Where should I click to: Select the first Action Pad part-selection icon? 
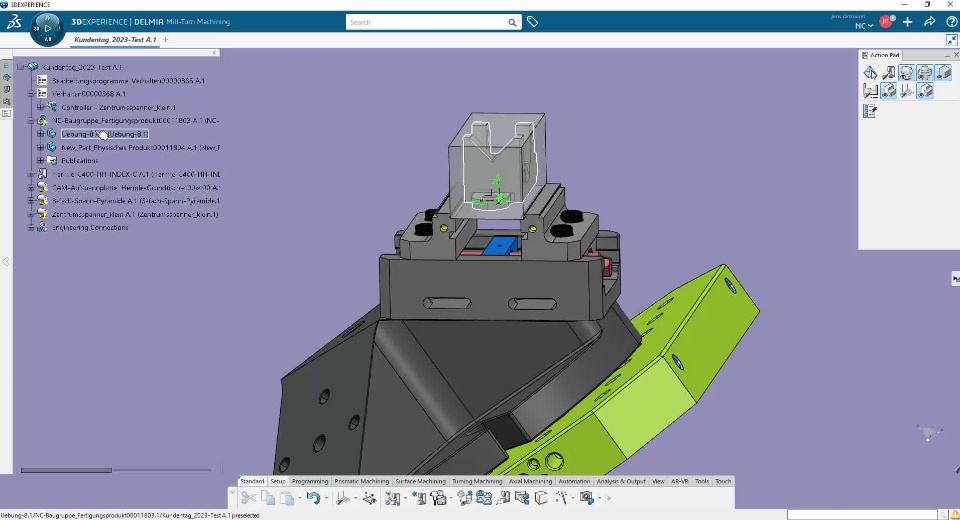coord(870,73)
